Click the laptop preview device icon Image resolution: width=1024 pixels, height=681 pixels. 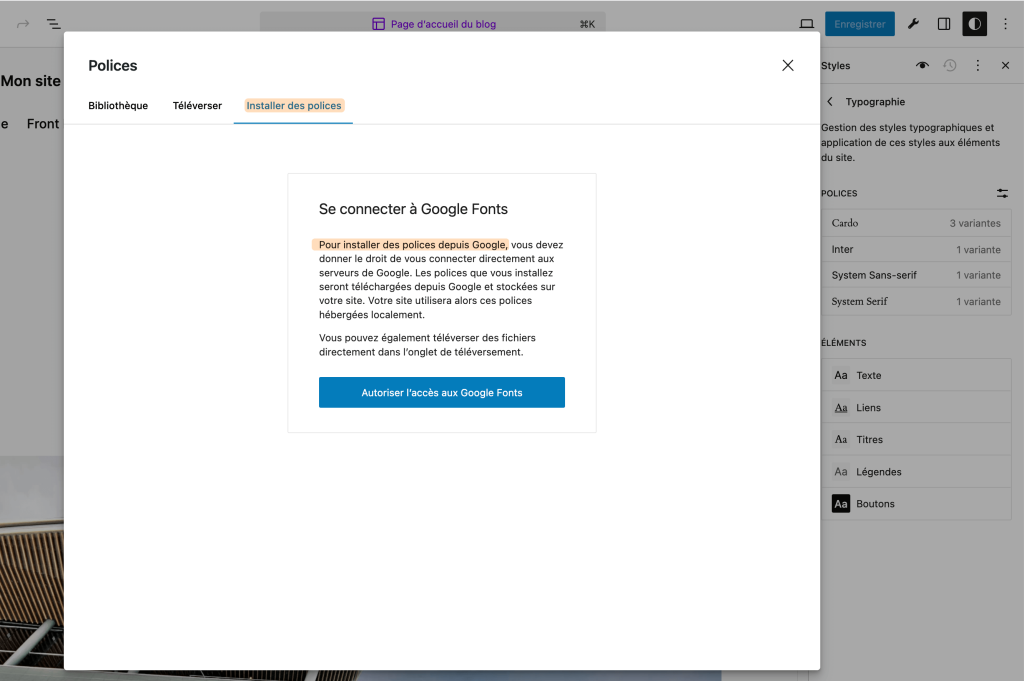tap(807, 24)
